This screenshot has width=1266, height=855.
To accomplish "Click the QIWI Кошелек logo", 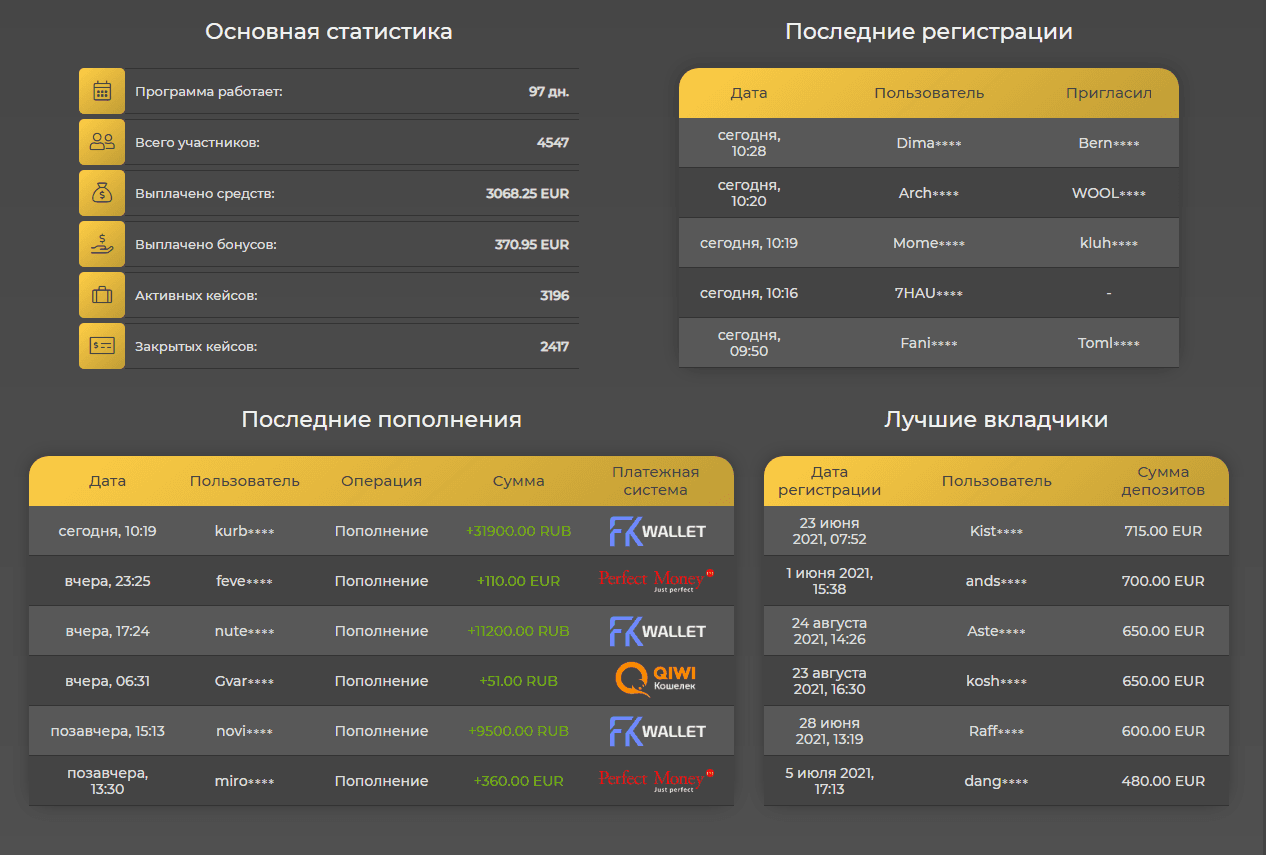I will (656, 680).
